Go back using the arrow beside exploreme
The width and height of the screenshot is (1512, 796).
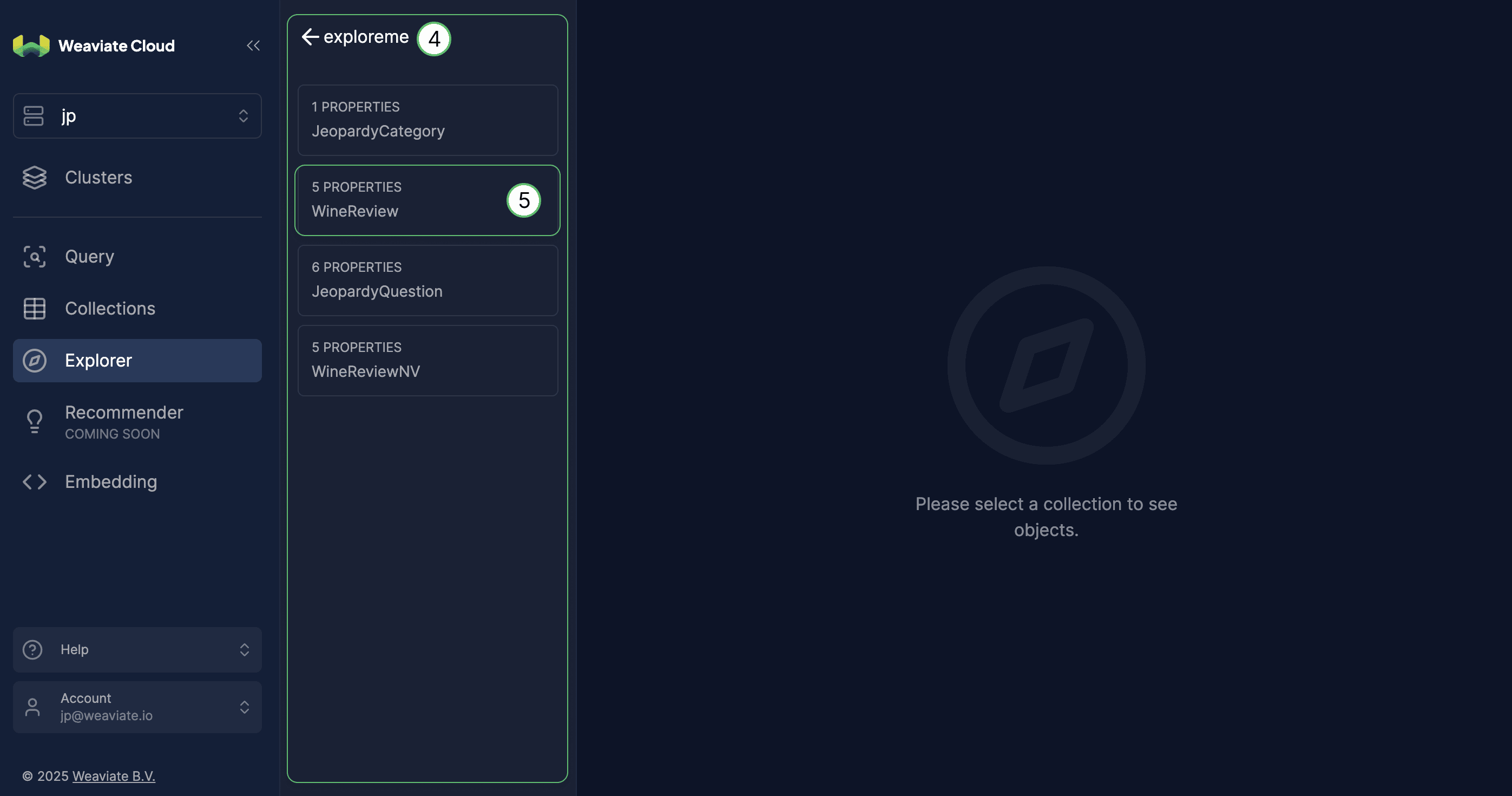[310, 37]
